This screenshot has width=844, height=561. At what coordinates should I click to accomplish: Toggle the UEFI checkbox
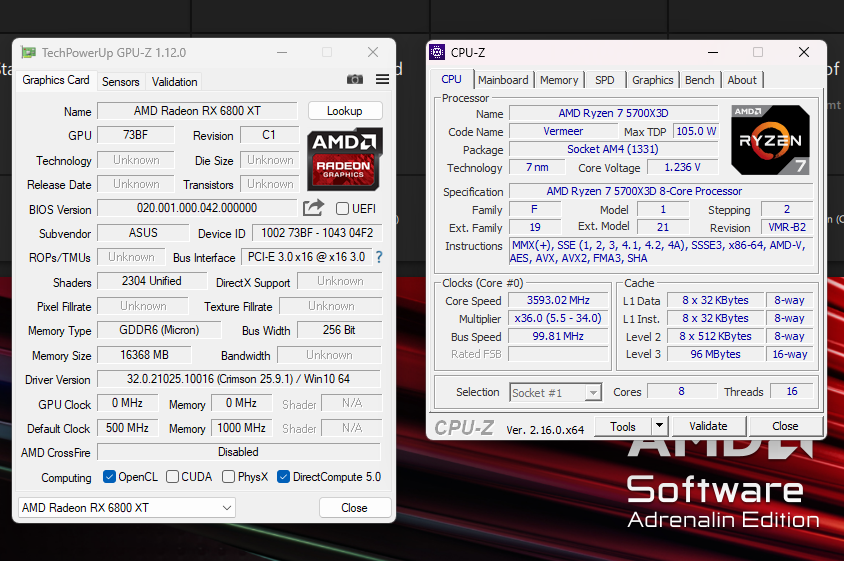coord(342,208)
